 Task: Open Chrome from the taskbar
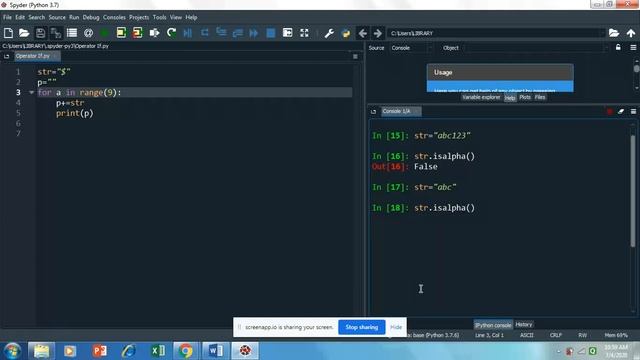click(x=185, y=351)
